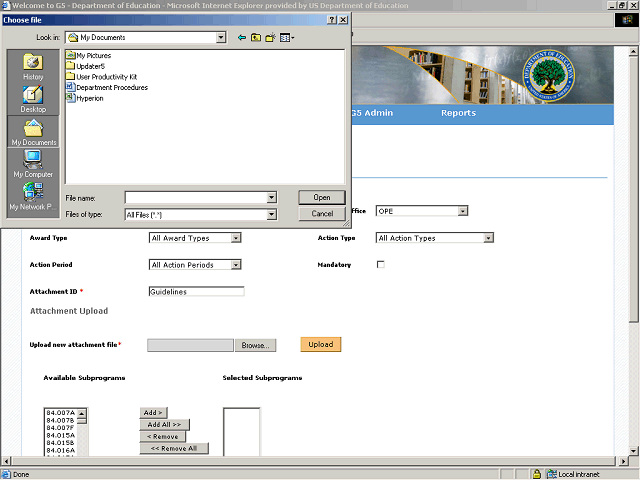Expand the File name dropdown arrow

(x=271, y=198)
